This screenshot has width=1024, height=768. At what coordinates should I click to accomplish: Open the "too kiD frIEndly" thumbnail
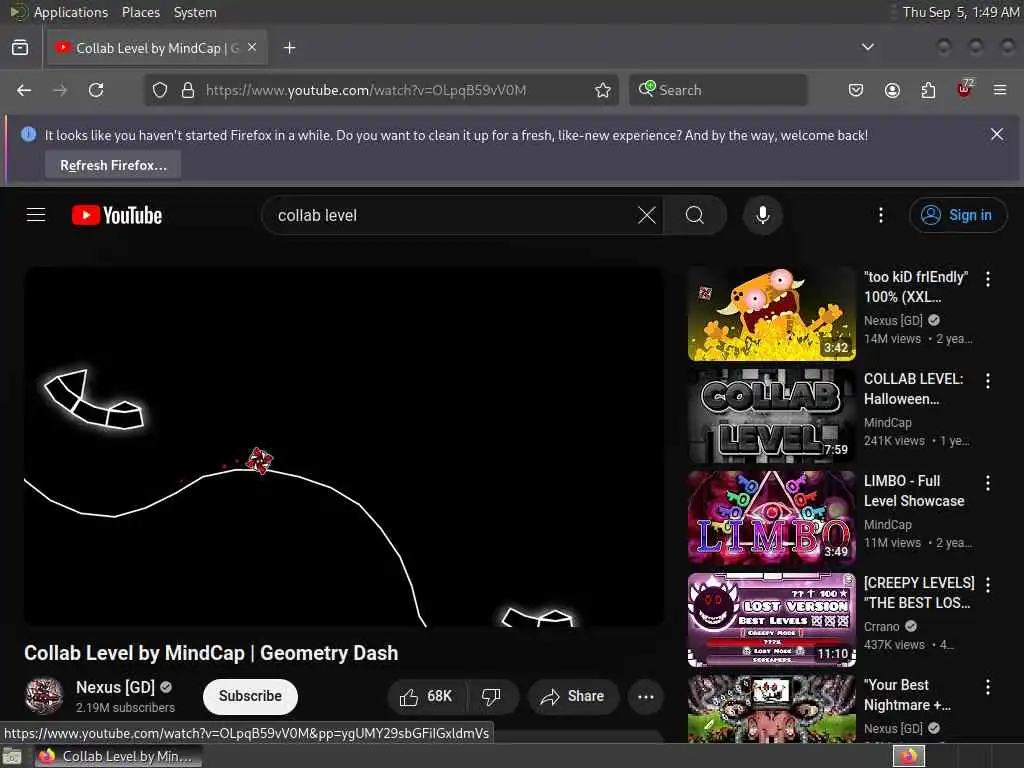point(771,313)
